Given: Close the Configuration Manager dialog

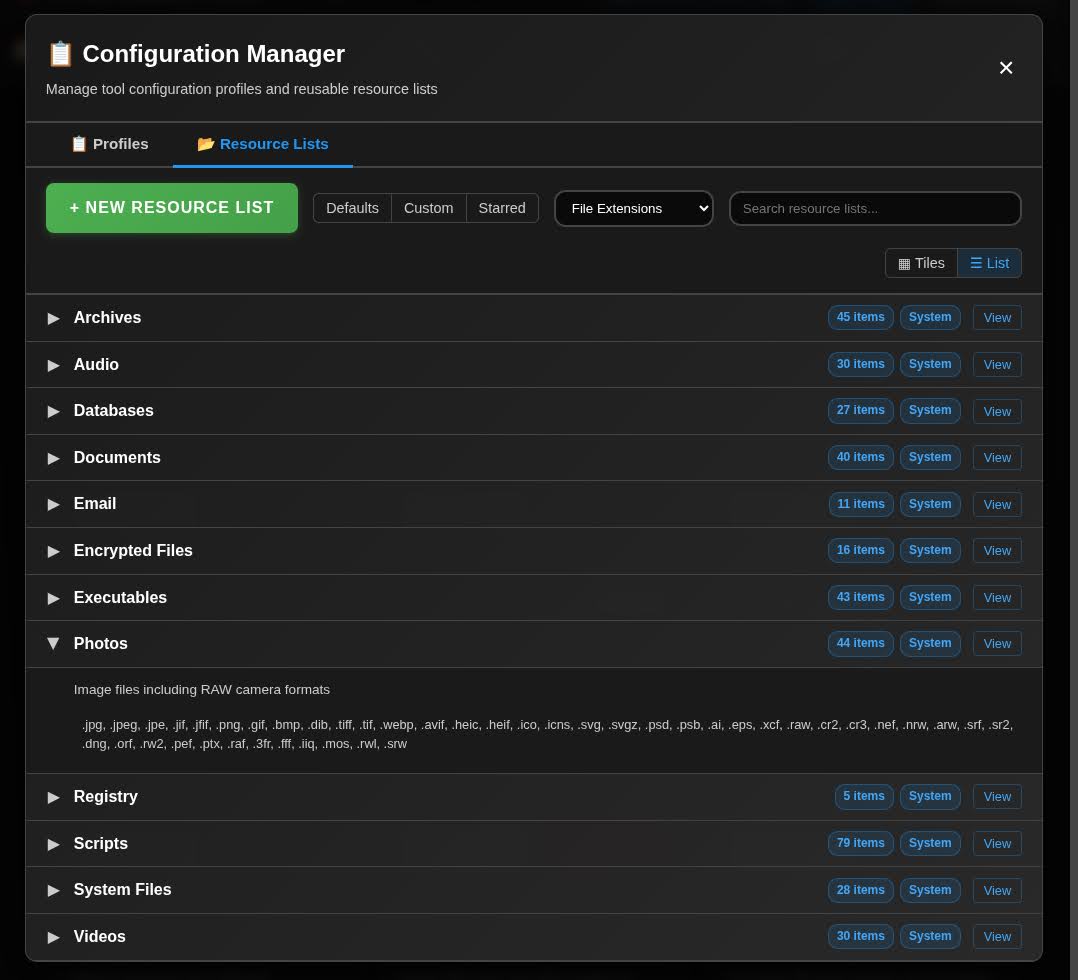Looking at the screenshot, I should [1006, 67].
